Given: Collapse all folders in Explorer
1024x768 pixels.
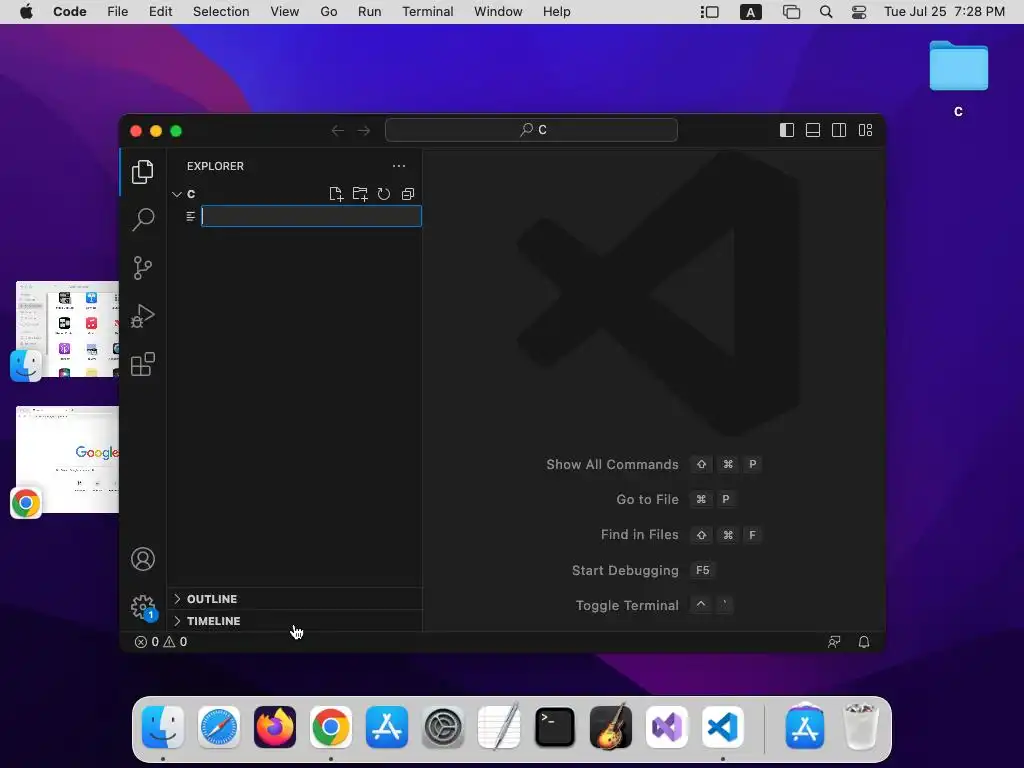Looking at the screenshot, I should (x=408, y=194).
